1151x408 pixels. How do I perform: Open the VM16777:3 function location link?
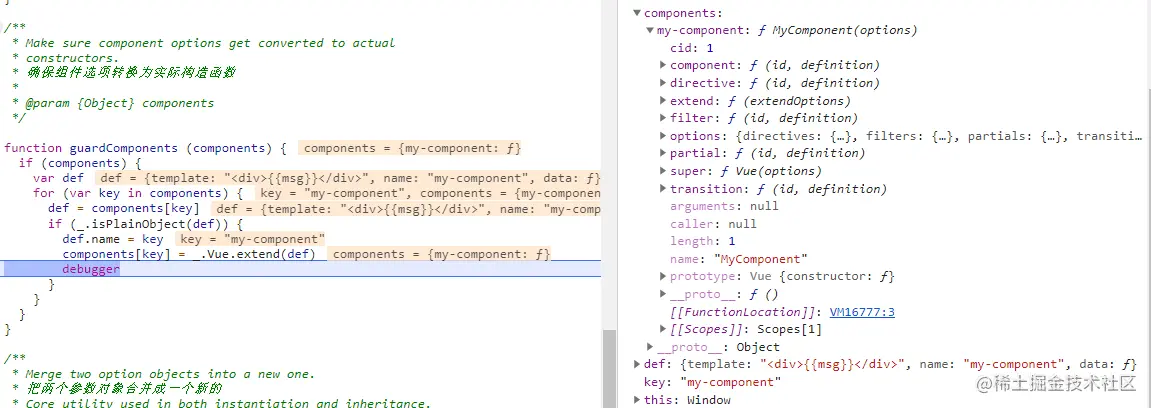[x=862, y=312]
